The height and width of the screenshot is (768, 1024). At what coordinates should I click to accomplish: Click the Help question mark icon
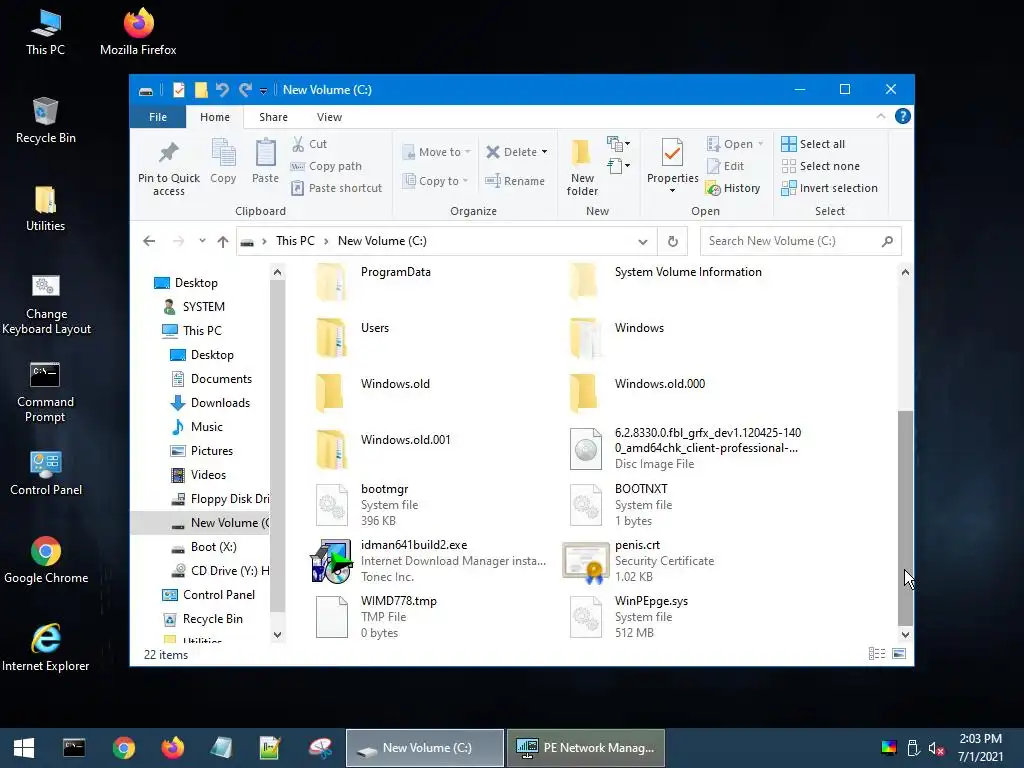pos(903,116)
